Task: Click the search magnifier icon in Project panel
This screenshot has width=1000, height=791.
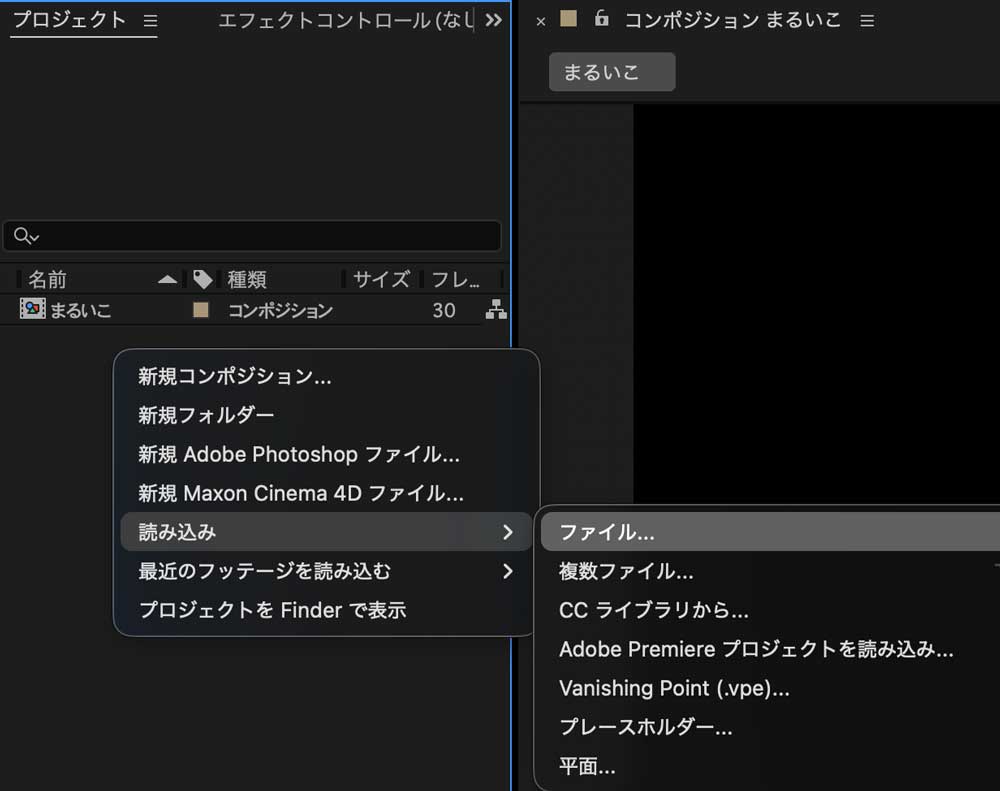Action: click(x=20, y=236)
